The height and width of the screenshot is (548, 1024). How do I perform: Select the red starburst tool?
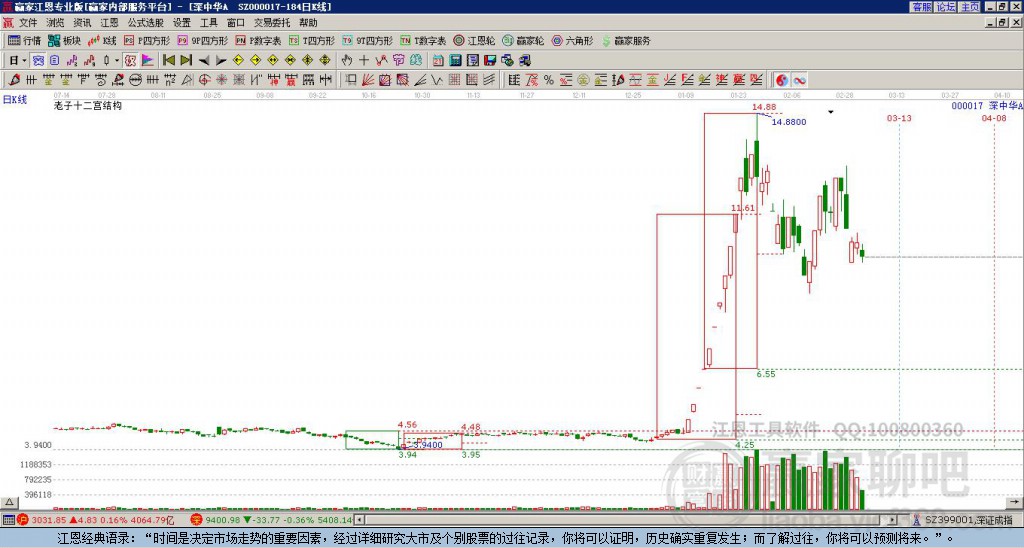221,80
